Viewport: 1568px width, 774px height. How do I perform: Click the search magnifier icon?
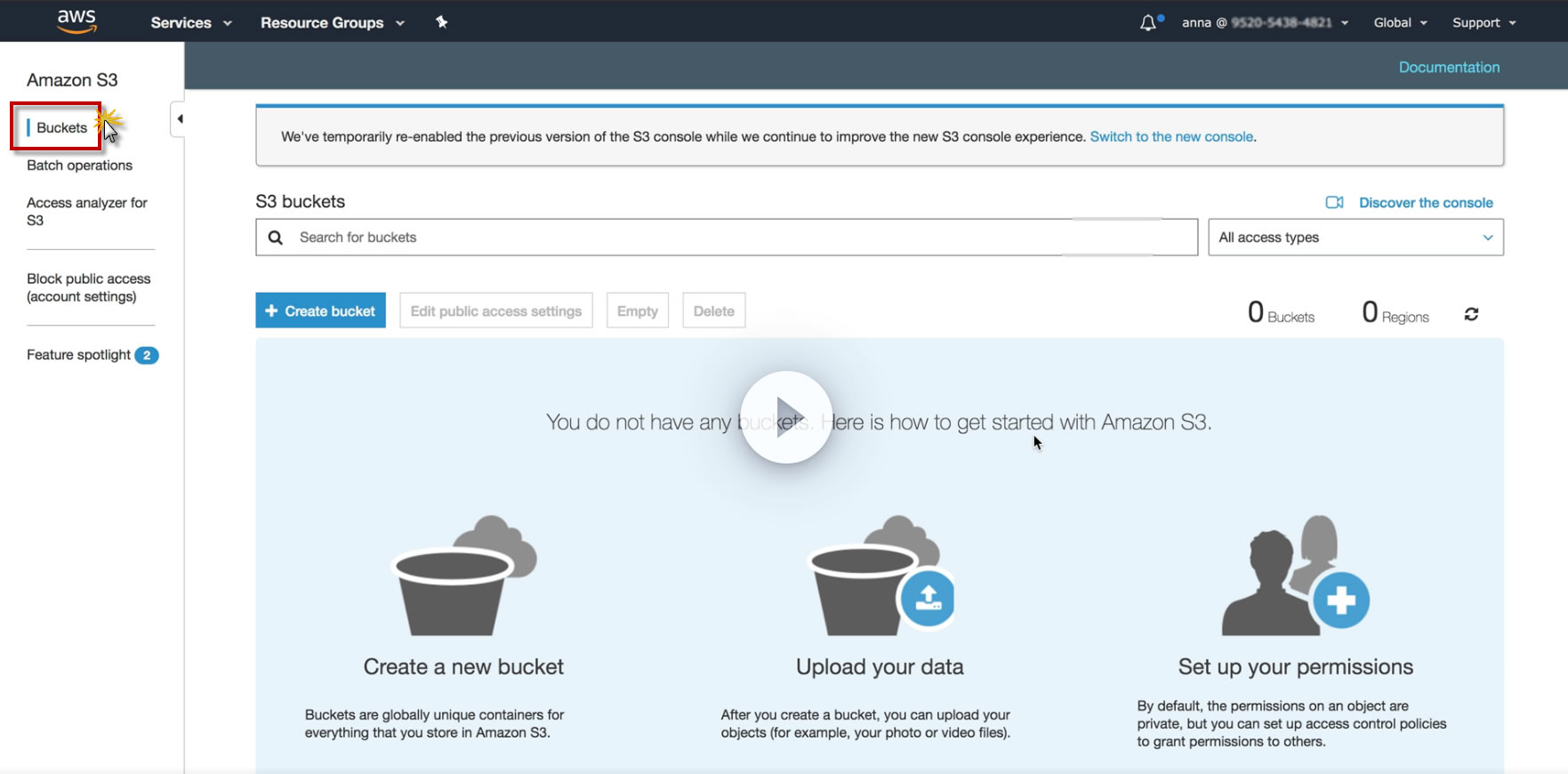276,238
